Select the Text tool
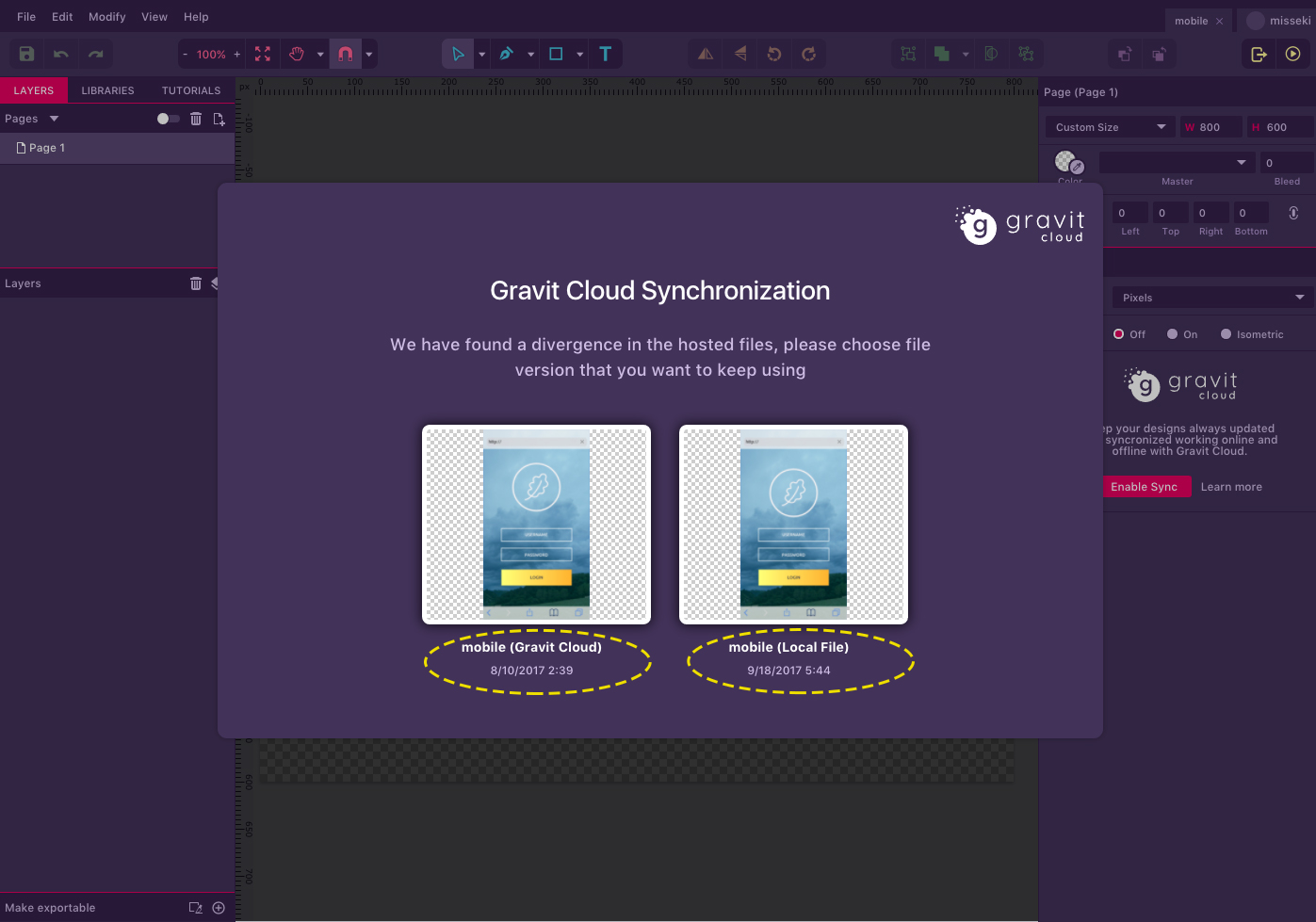The width and height of the screenshot is (1316, 922). click(x=606, y=54)
